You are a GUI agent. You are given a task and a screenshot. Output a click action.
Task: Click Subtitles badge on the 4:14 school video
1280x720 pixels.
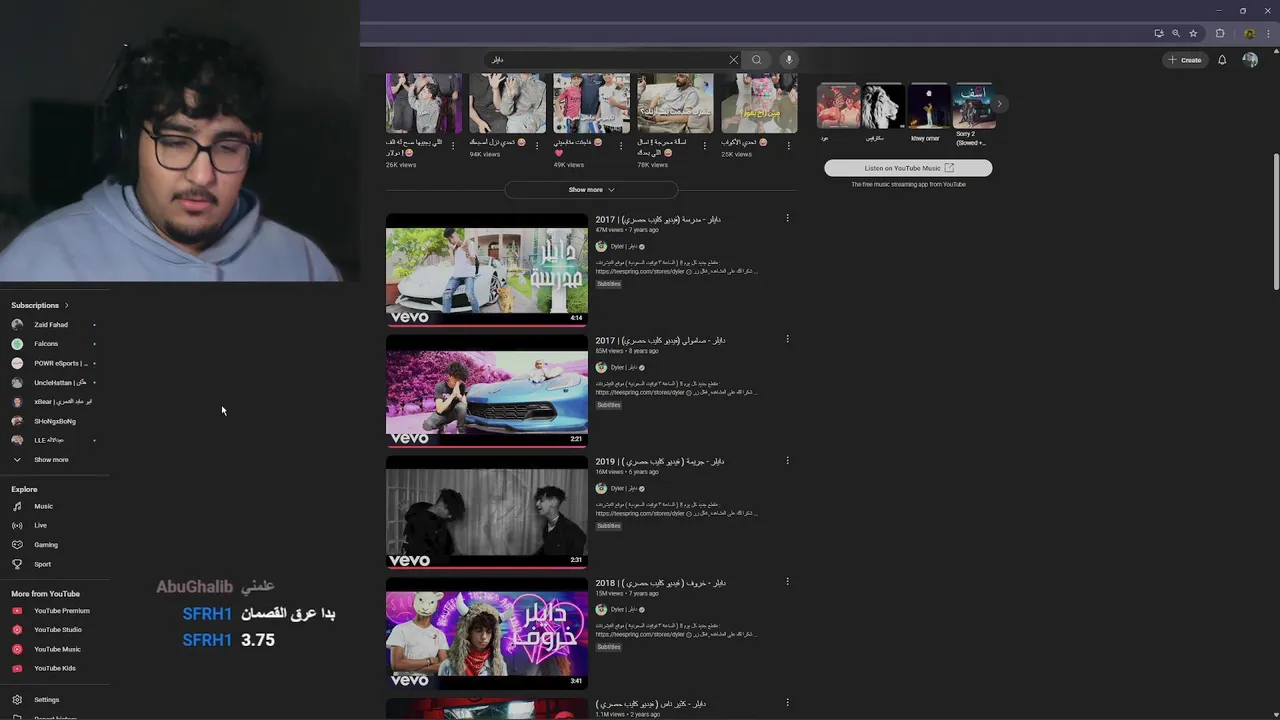609,284
